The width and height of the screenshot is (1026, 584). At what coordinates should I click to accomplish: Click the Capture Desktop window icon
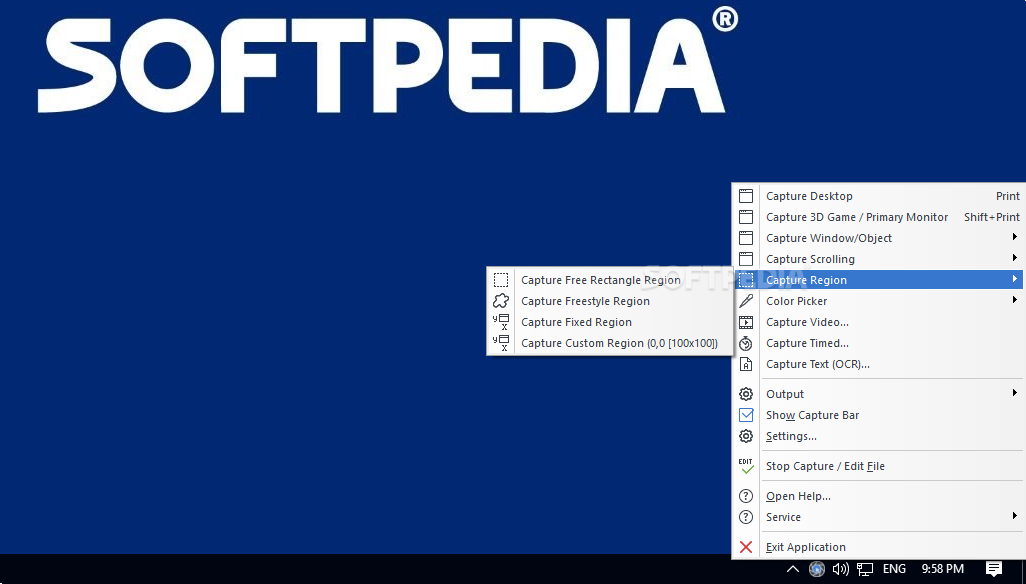click(746, 196)
